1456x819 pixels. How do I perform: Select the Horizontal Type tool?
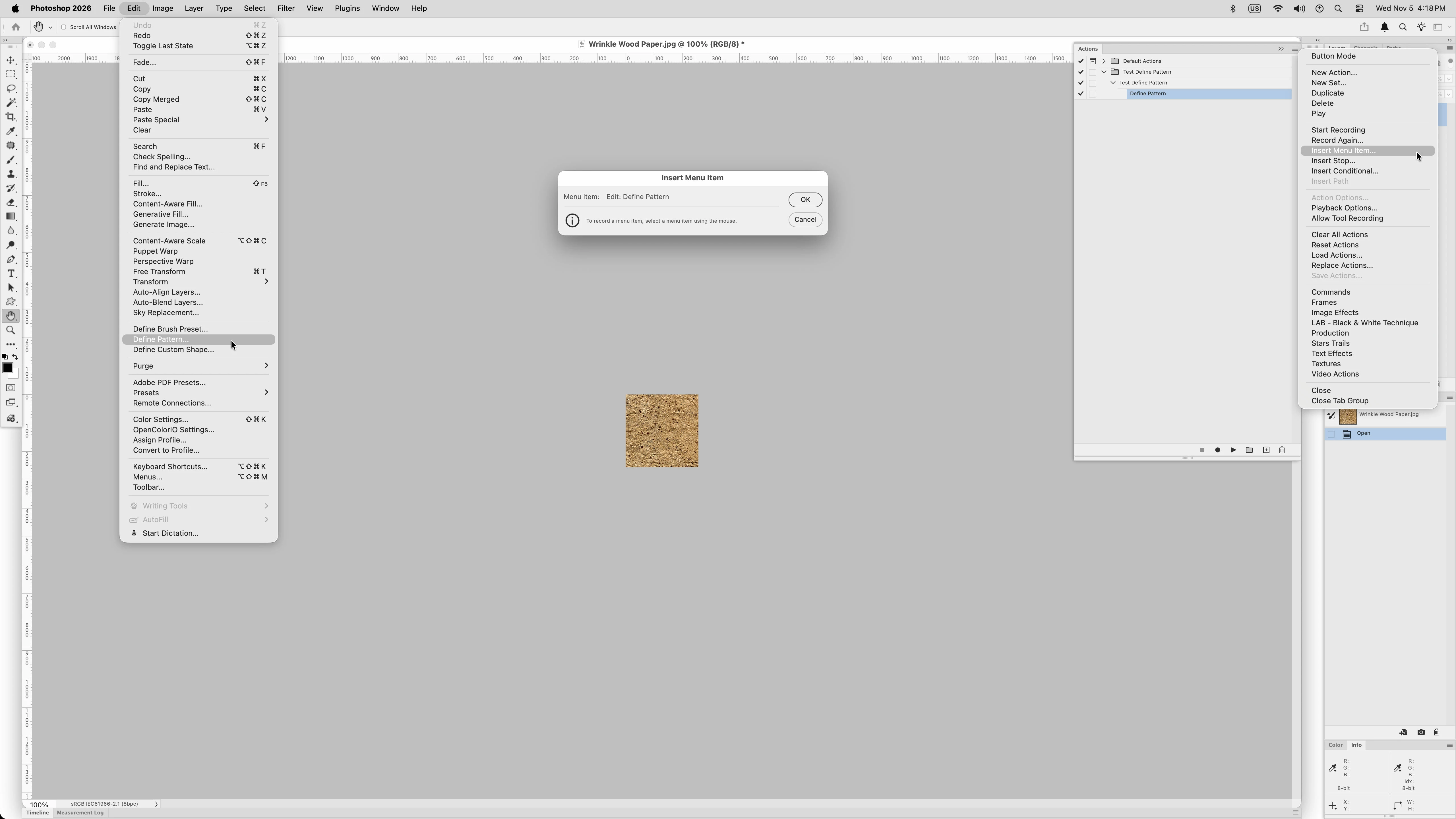coord(11,274)
